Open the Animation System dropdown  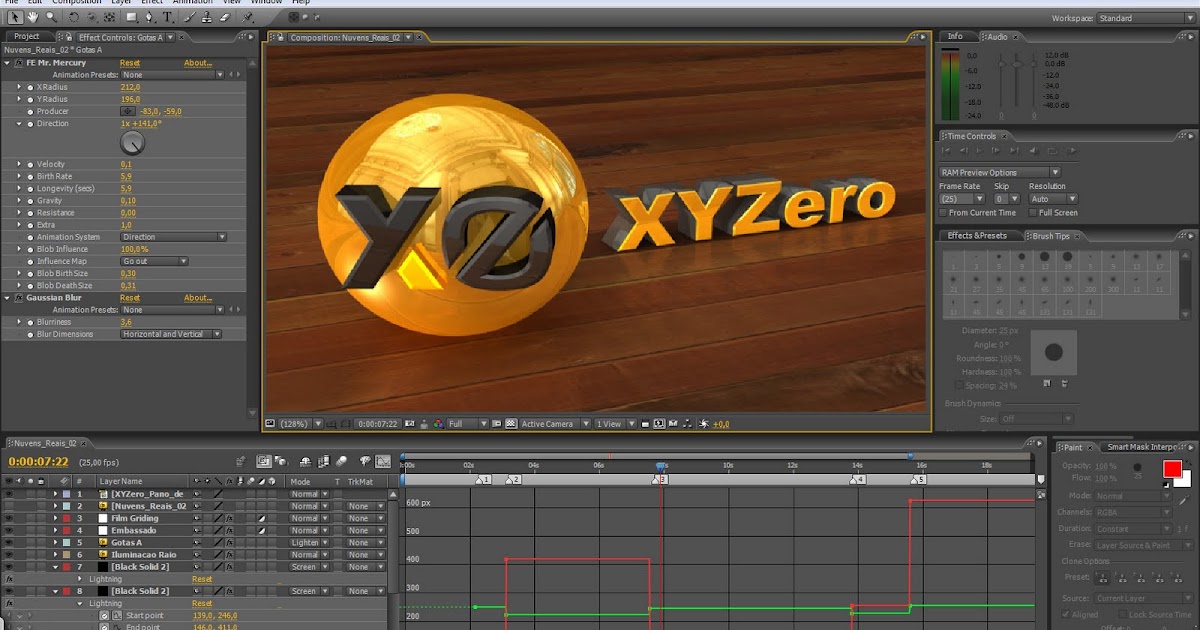click(x=174, y=237)
